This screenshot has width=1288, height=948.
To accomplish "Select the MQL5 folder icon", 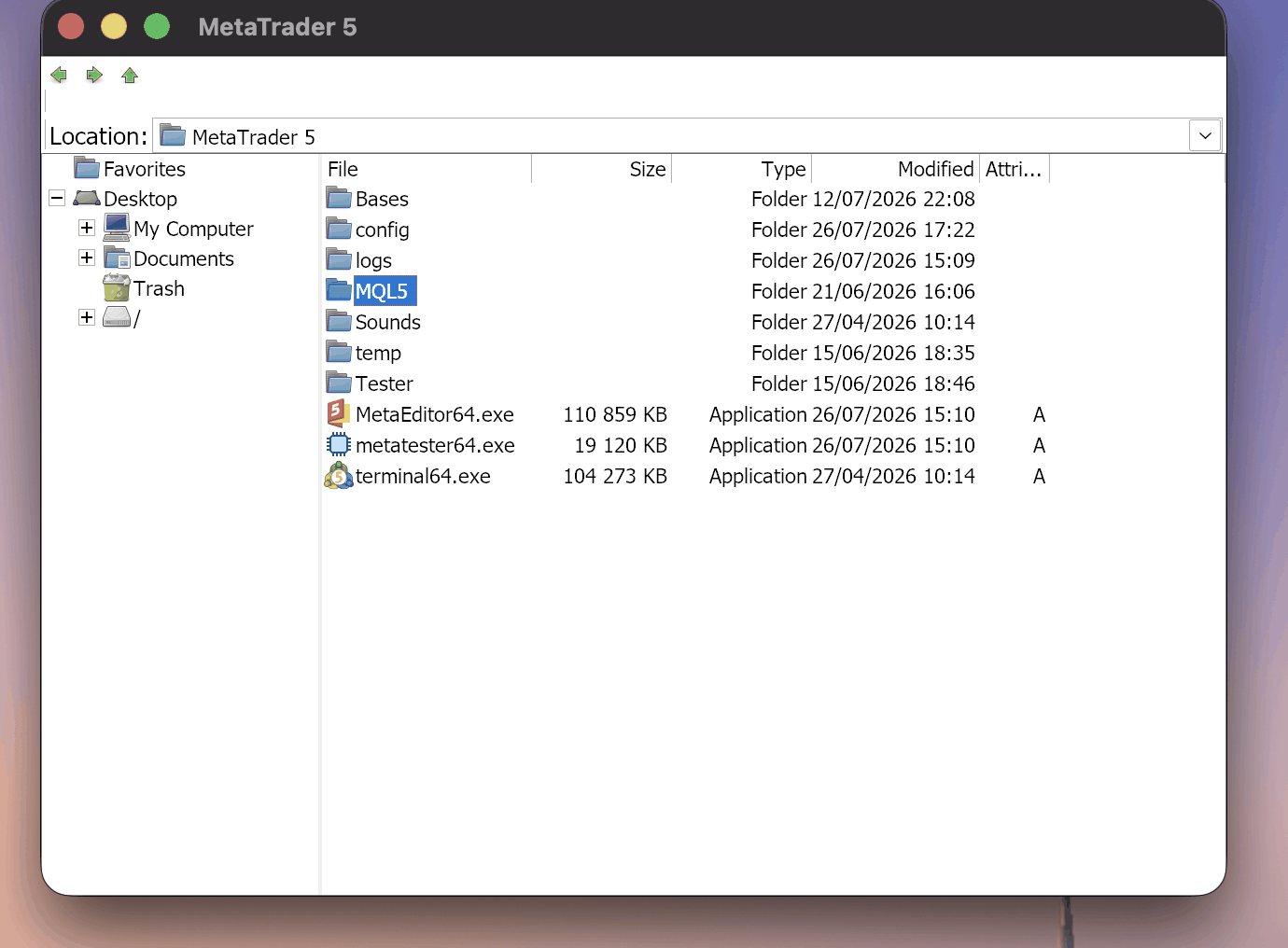I will [x=339, y=290].
